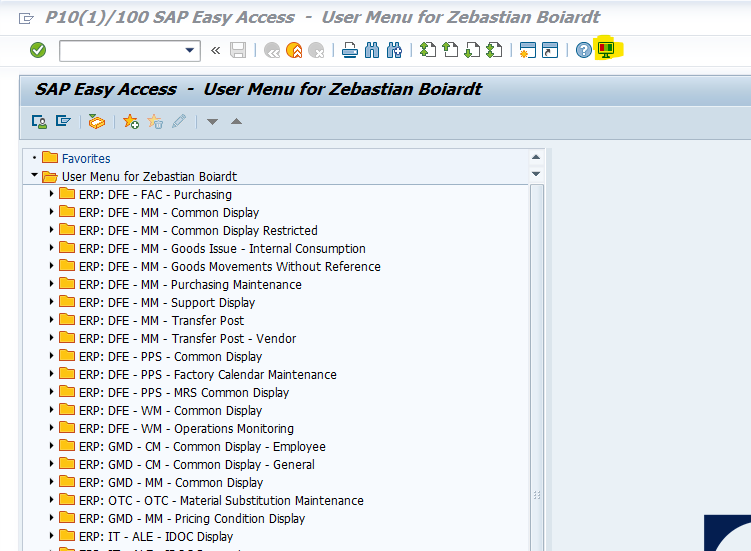This screenshot has width=751, height=551.
Task: Expand the MM - Common Display Restricted folder
Action: [x=51, y=230]
